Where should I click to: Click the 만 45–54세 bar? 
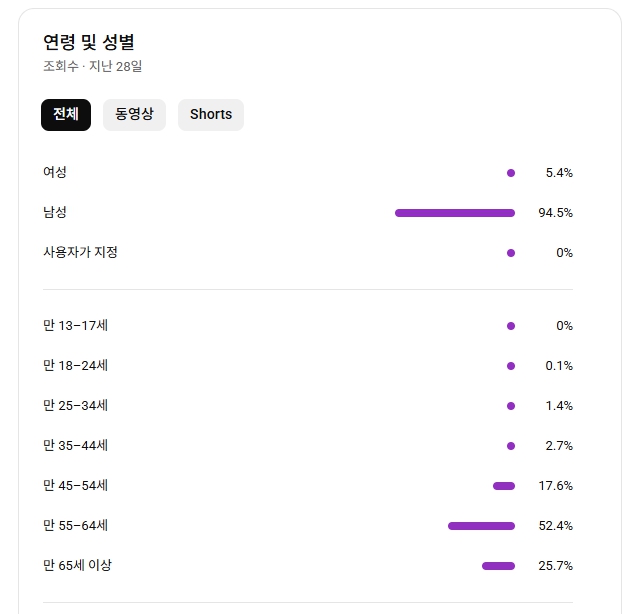504,486
